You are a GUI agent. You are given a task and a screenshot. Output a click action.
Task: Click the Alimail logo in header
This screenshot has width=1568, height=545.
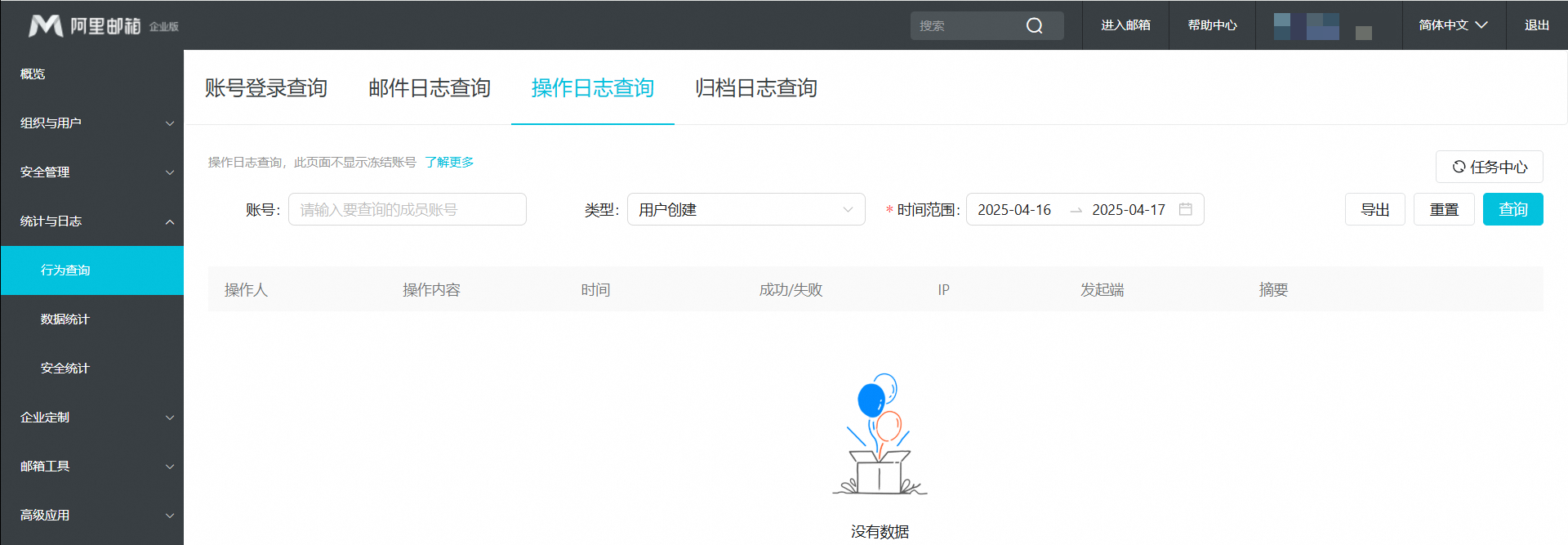[85, 26]
